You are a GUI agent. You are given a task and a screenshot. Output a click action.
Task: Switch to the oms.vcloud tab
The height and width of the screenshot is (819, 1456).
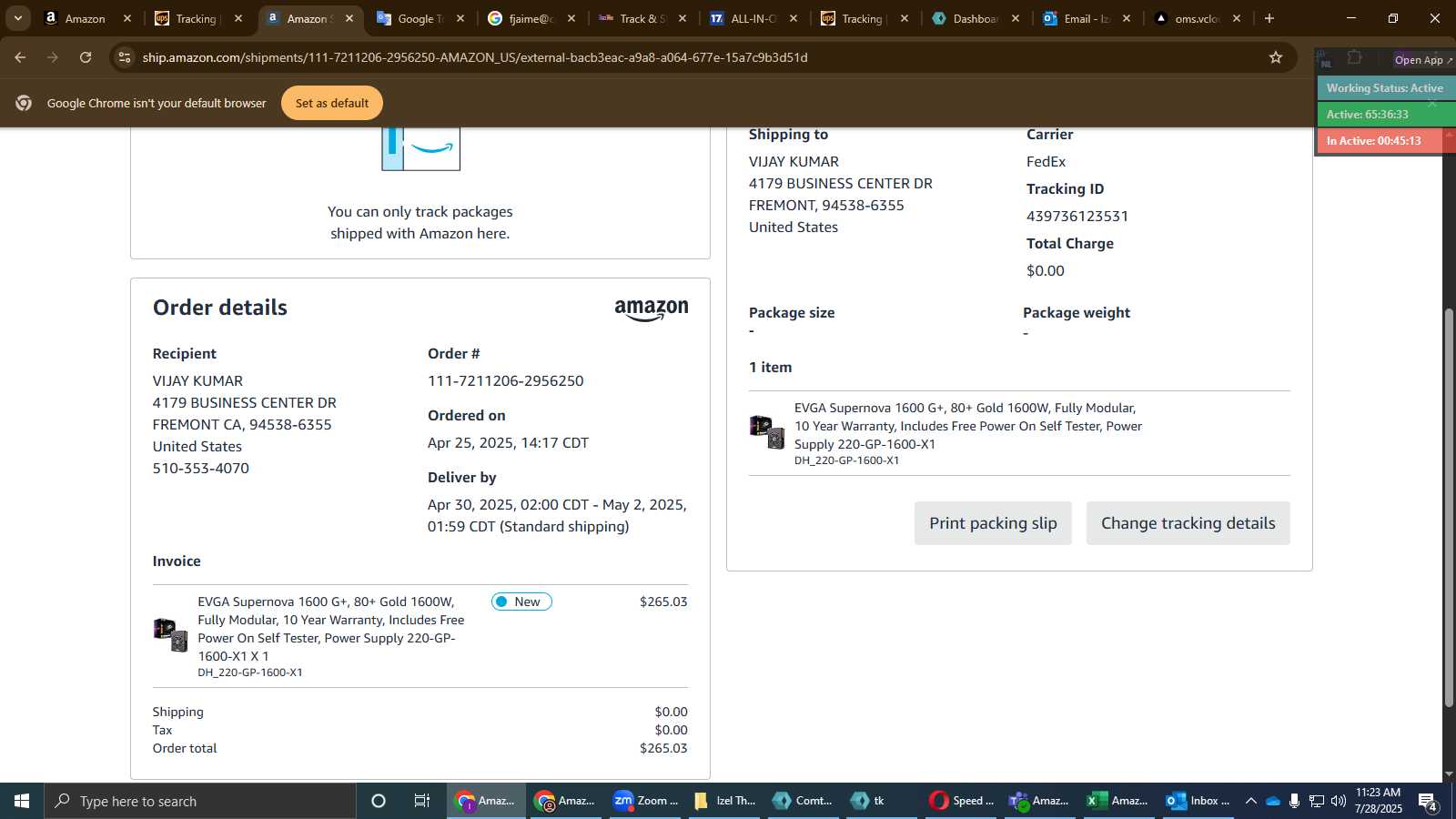click(x=1197, y=18)
